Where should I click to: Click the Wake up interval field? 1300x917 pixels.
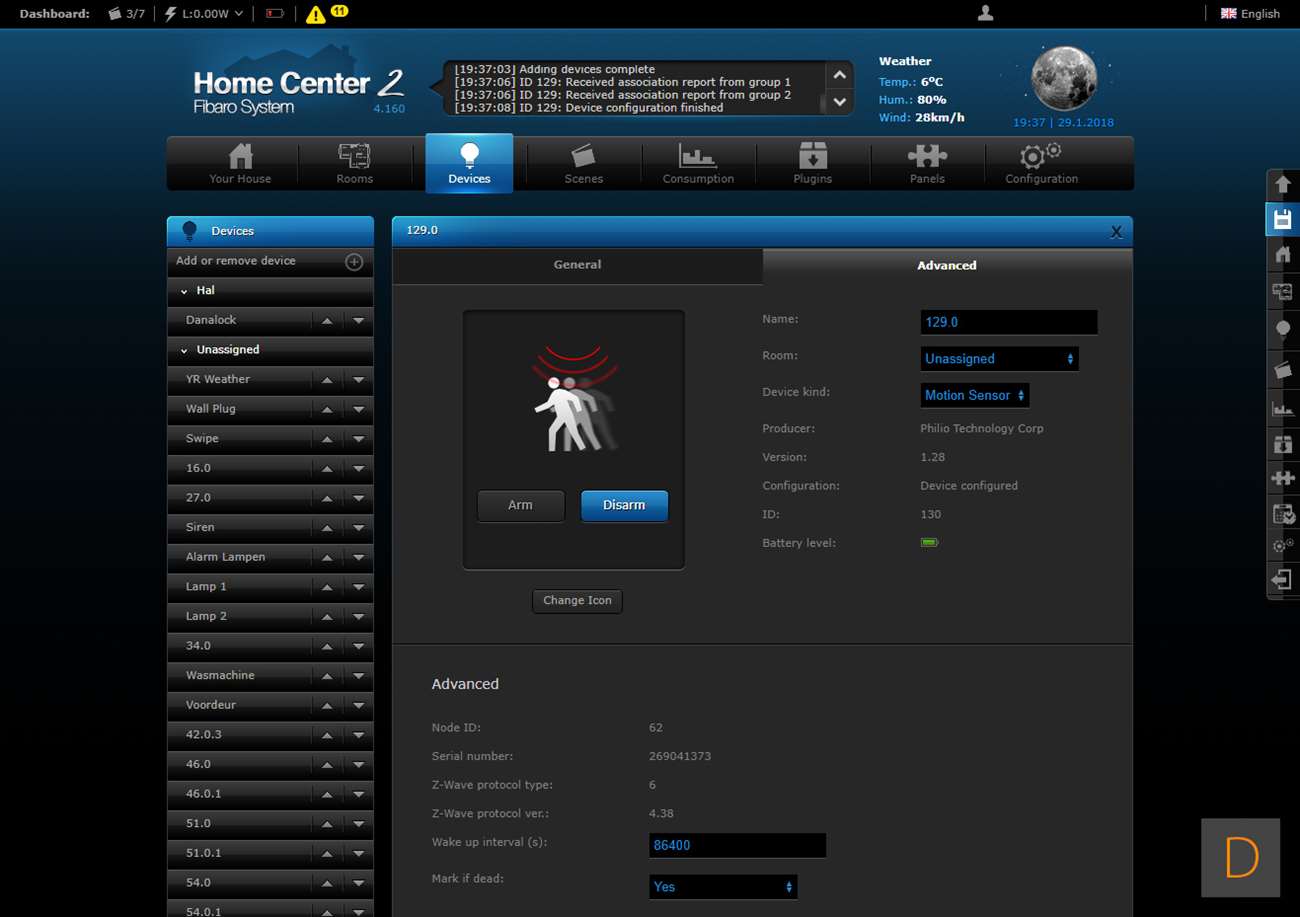click(x=737, y=845)
